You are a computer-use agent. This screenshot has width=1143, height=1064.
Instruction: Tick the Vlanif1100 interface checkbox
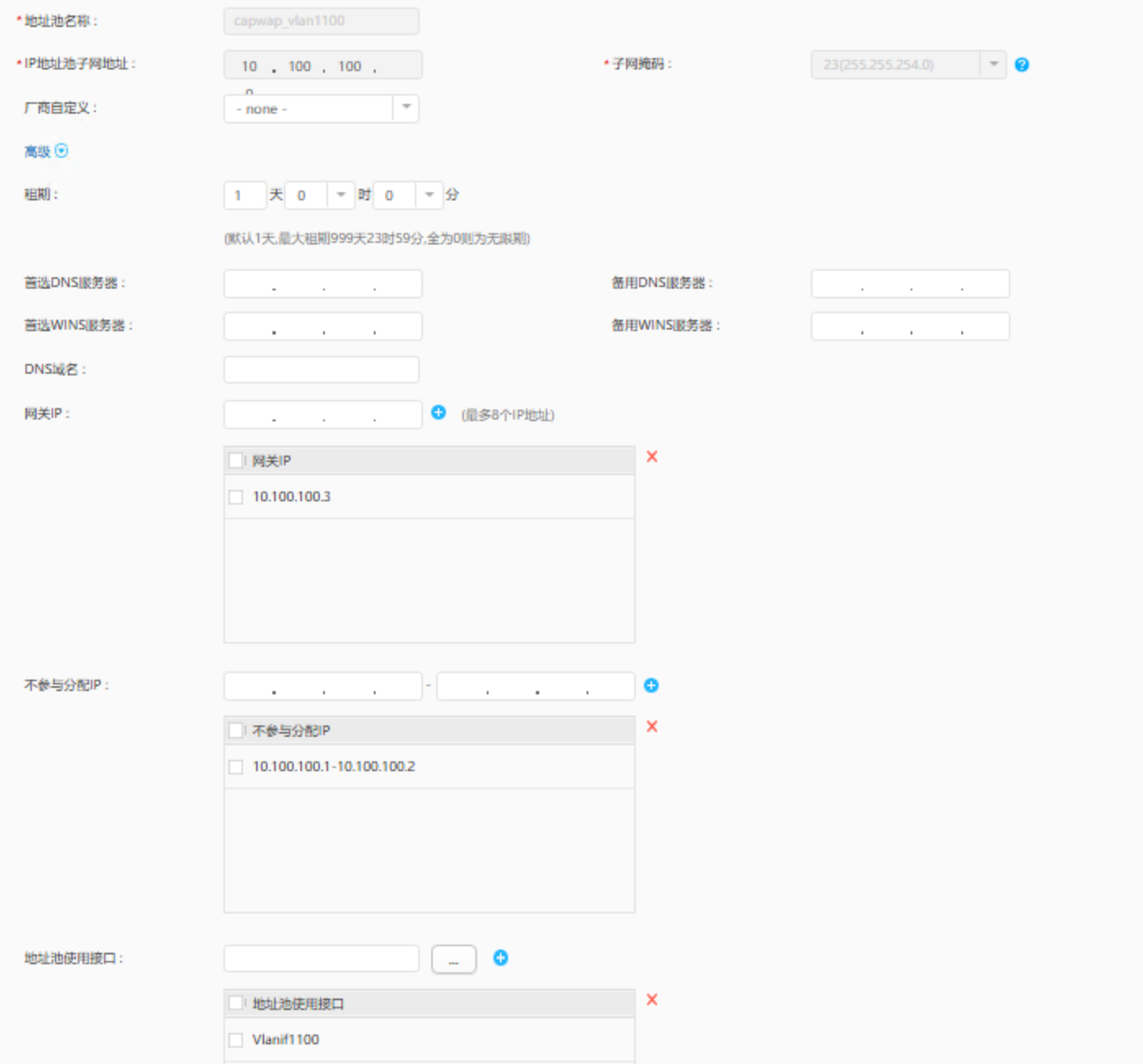click(x=236, y=1040)
